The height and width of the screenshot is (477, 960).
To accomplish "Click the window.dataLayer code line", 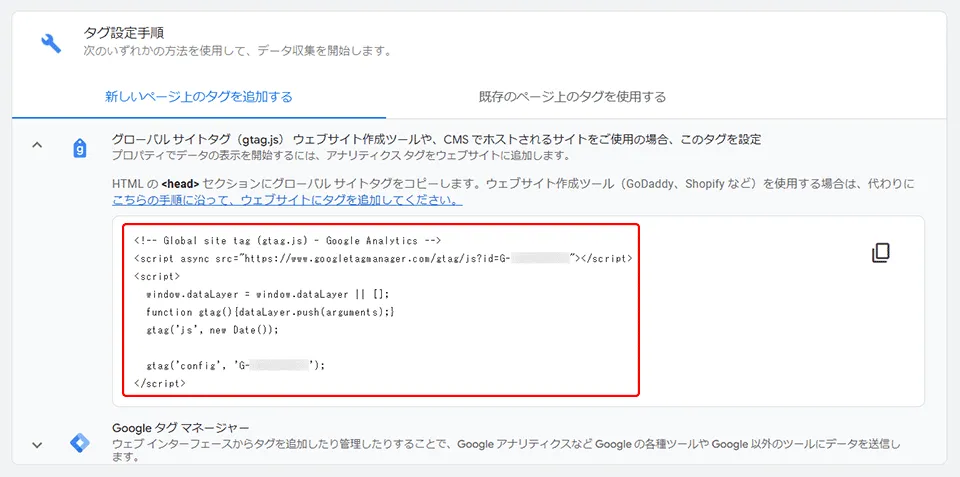I will (268, 294).
